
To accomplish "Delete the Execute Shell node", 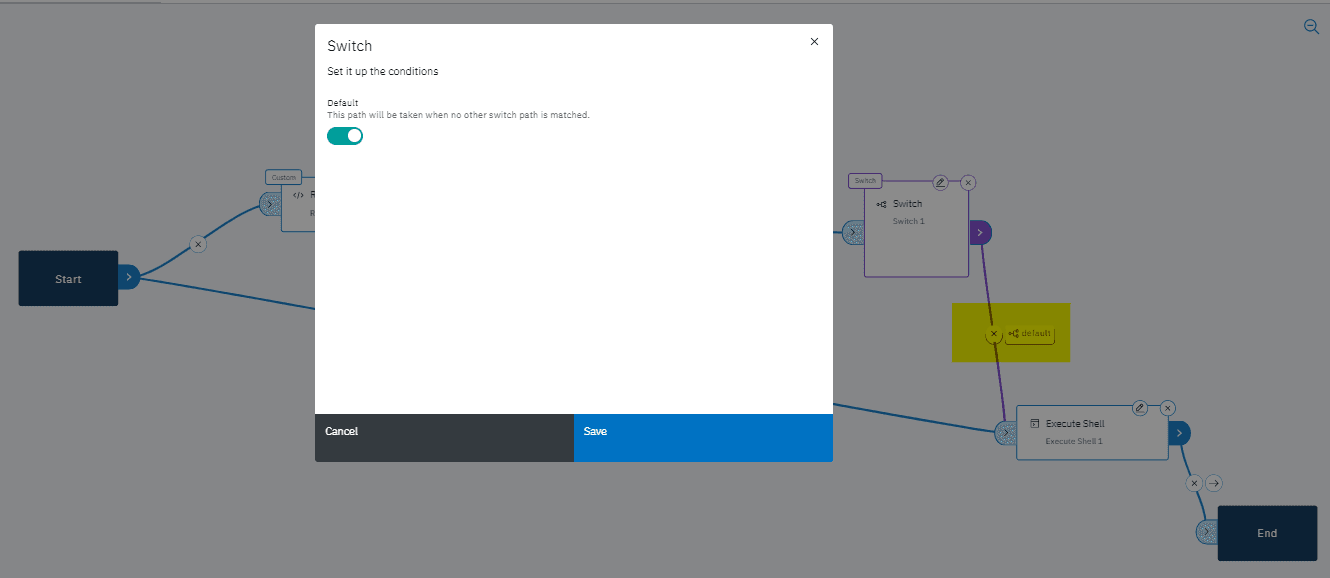I will [1168, 408].
